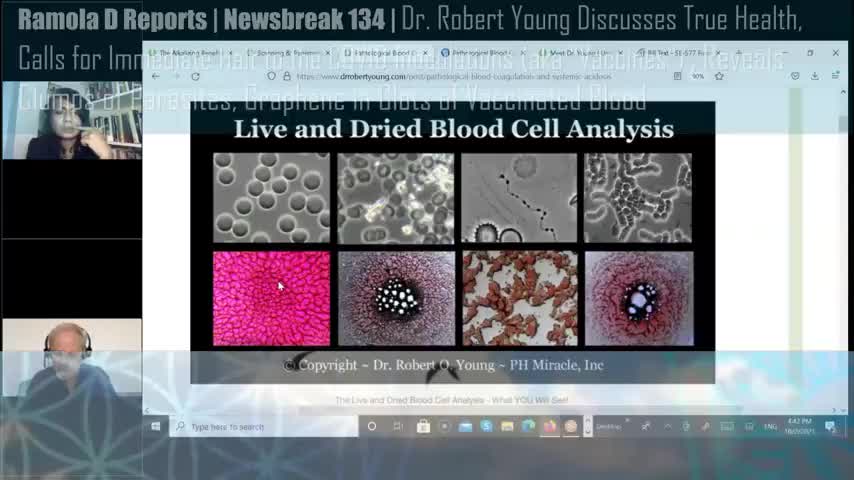Viewport: 854px width, 480px height.
Task: Click the 'PH Miracle, Inc' copyright text
Action: click(557, 365)
